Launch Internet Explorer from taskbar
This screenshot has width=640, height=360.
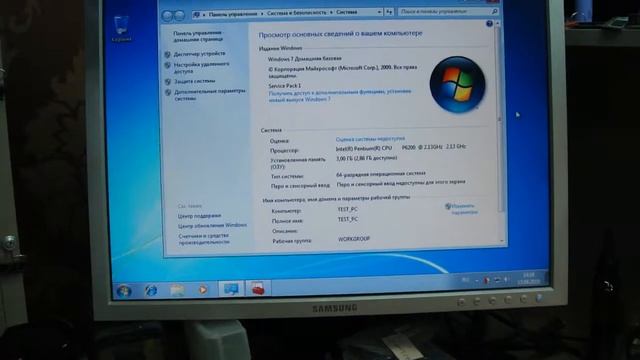click(x=151, y=290)
